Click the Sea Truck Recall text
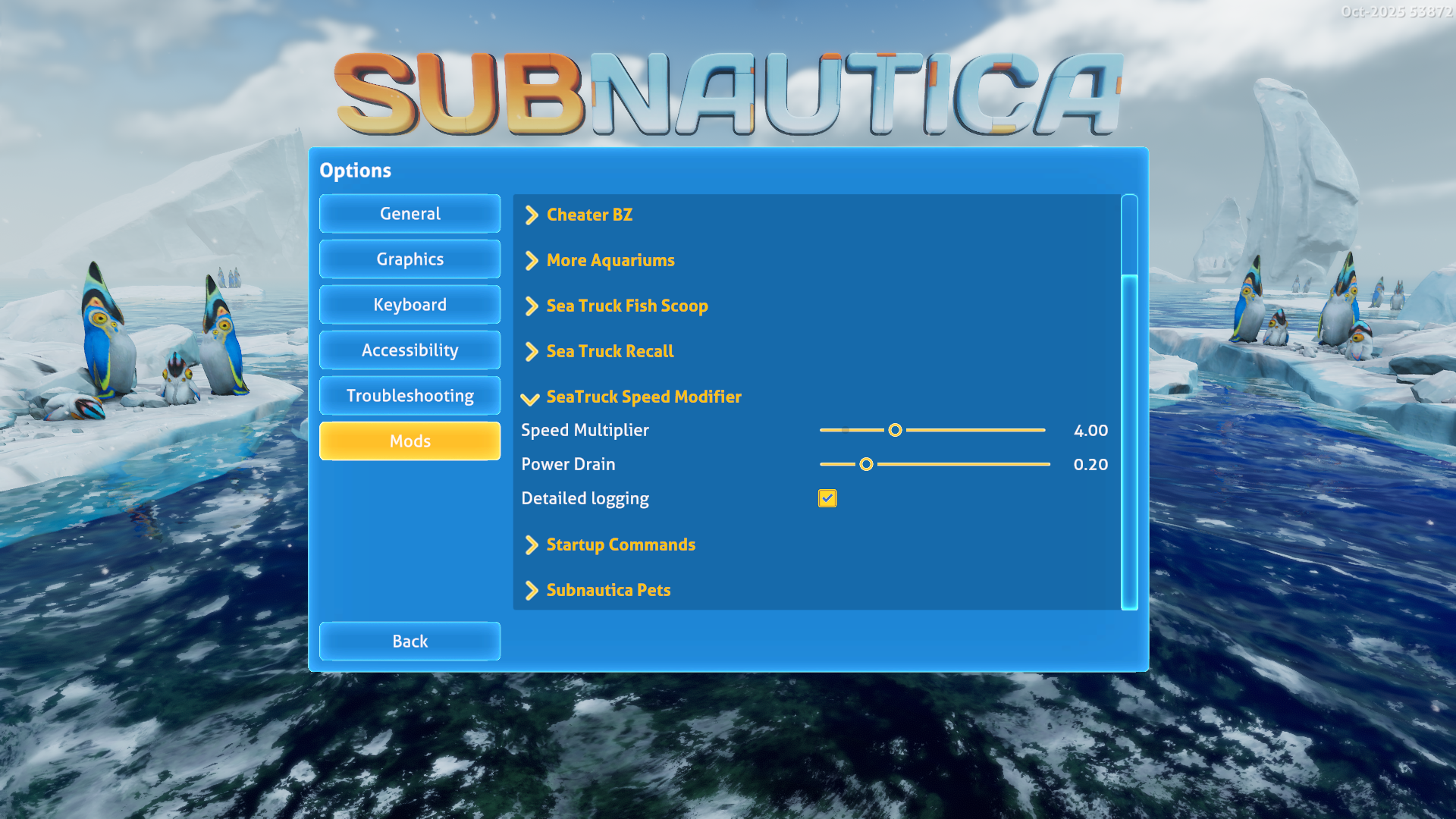This screenshot has width=1456, height=819. pyautogui.click(x=610, y=352)
